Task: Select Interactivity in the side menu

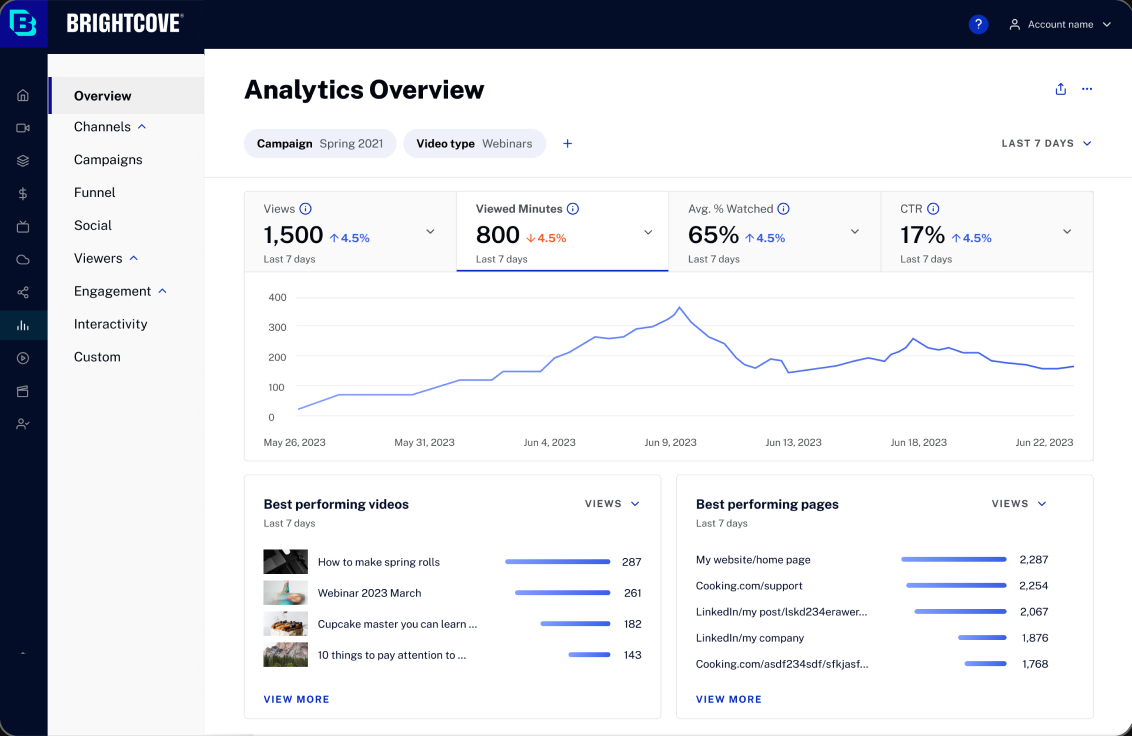Action: point(110,324)
